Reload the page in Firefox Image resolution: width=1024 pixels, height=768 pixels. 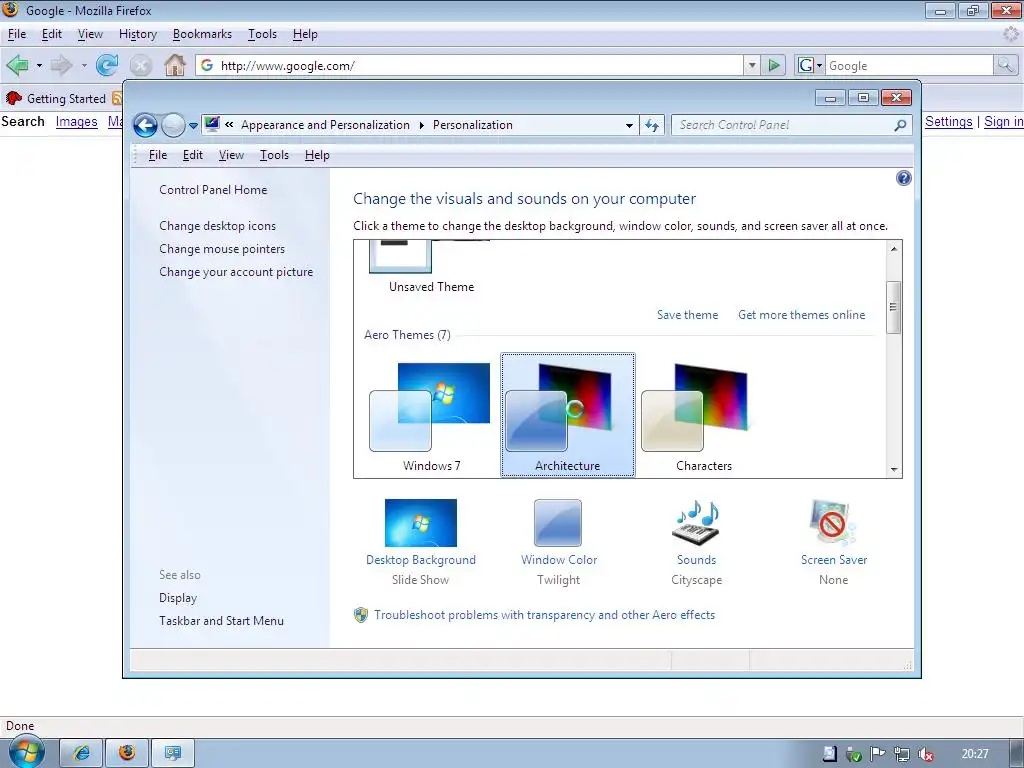pyautogui.click(x=107, y=65)
